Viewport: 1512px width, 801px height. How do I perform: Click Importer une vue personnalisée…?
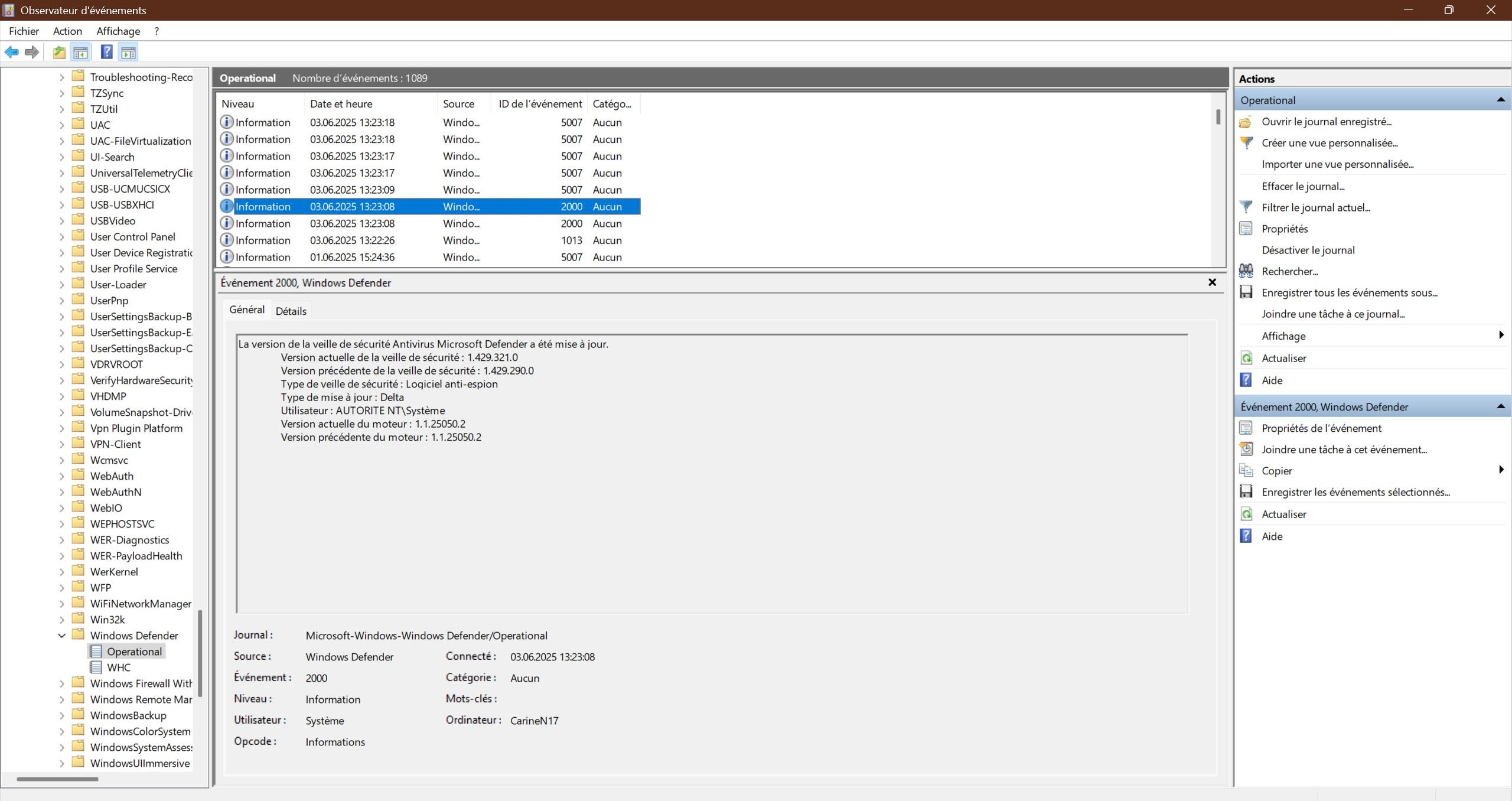pyautogui.click(x=1338, y=164)
